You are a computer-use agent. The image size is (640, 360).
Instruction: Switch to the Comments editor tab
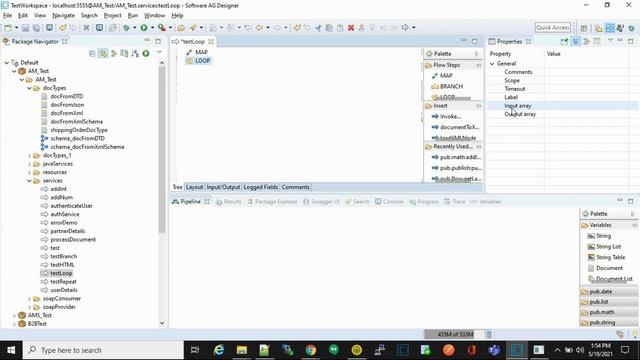(296, 187)
